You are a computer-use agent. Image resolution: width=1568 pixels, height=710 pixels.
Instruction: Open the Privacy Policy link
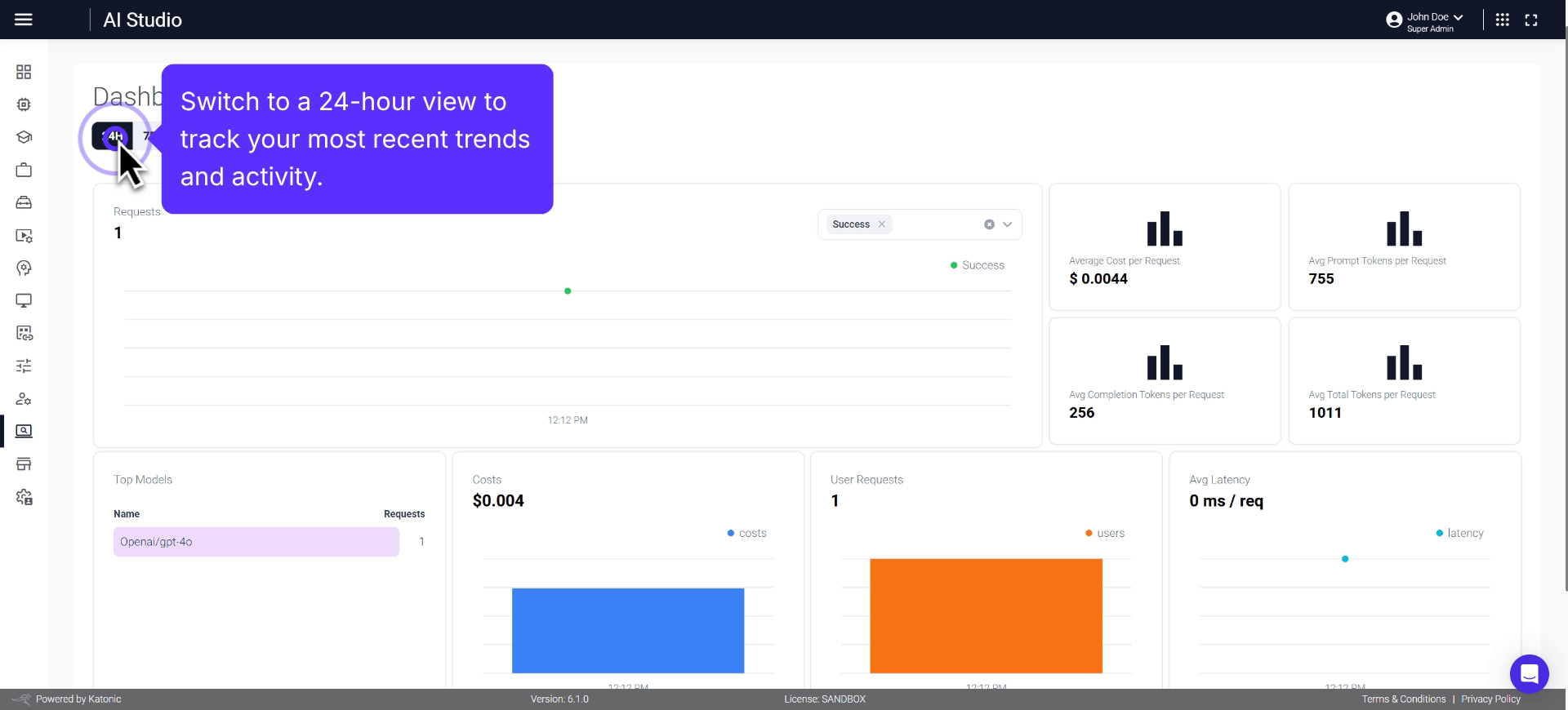coord(1490,699)
